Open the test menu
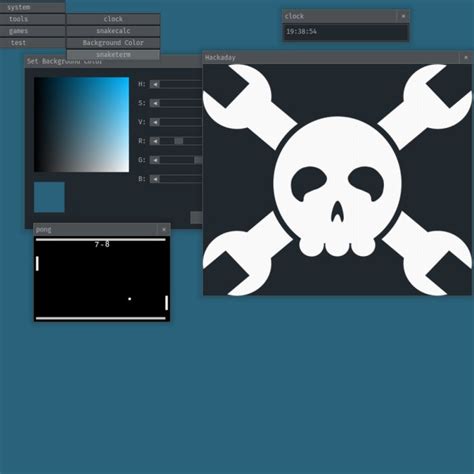Image resolution: width=474 pixels, height=474 pixels. pyautogui.click(x=32, y=43)
